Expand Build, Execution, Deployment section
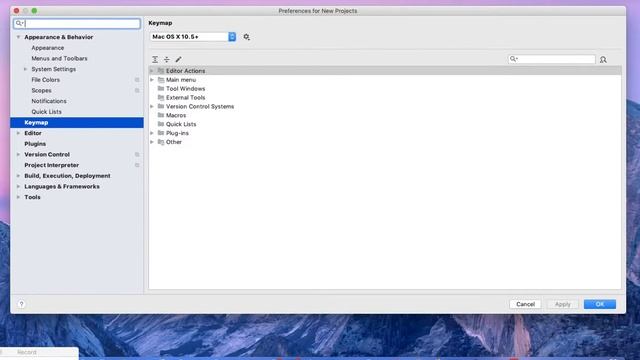Screen dimensions: 640x360 coord(18,176)
